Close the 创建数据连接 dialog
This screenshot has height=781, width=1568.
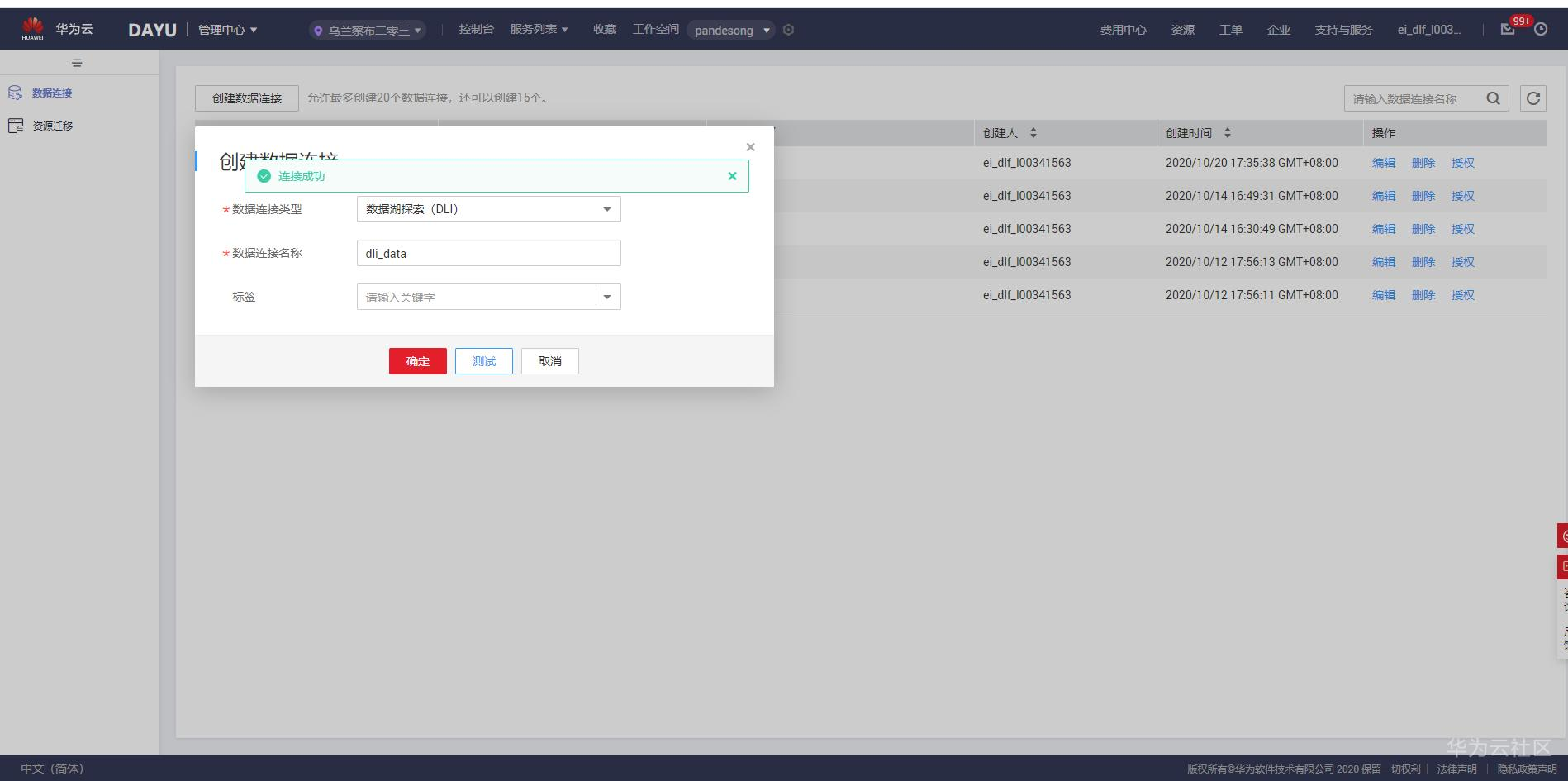750,147
